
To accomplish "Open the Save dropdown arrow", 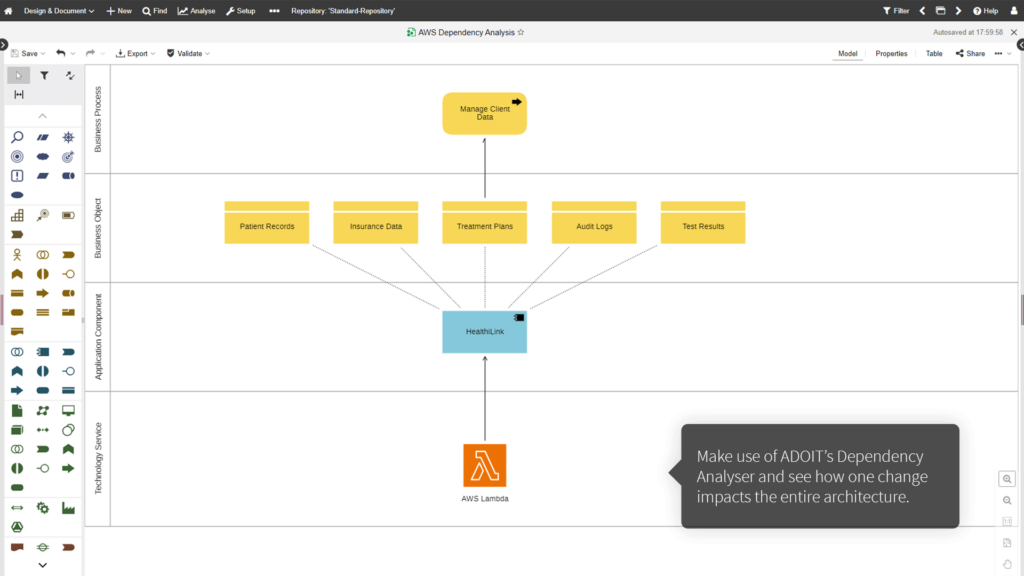I will [x=43, y=53].
